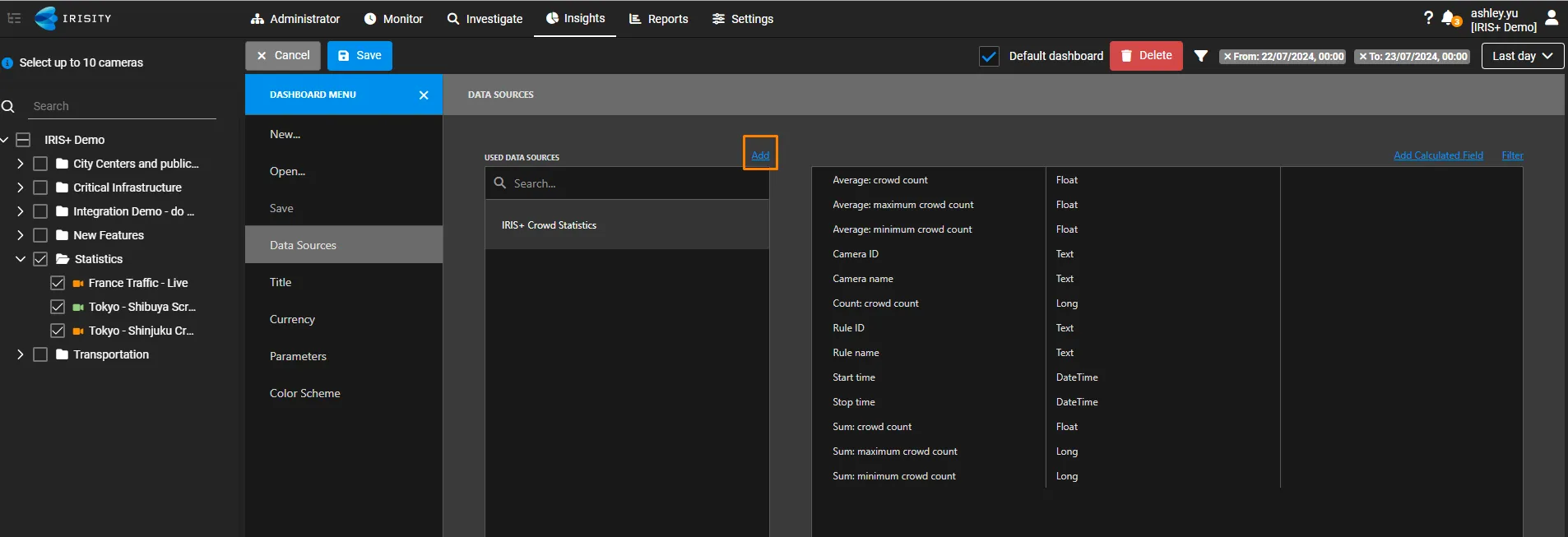Click the Critical Infrastructure folder icon

(62, 187)
